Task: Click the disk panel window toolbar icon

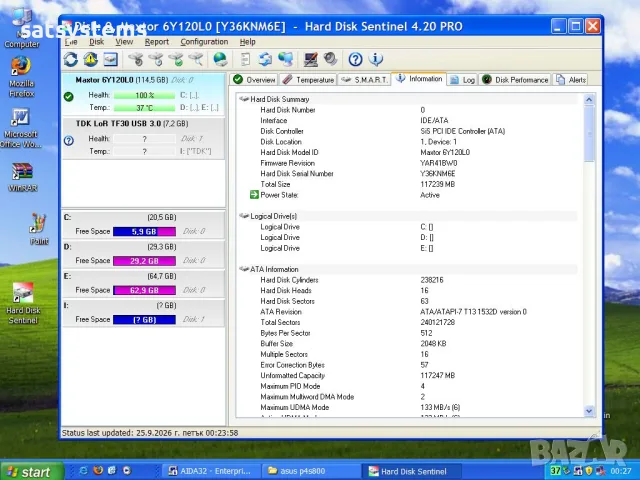Action: pos(111,60)
